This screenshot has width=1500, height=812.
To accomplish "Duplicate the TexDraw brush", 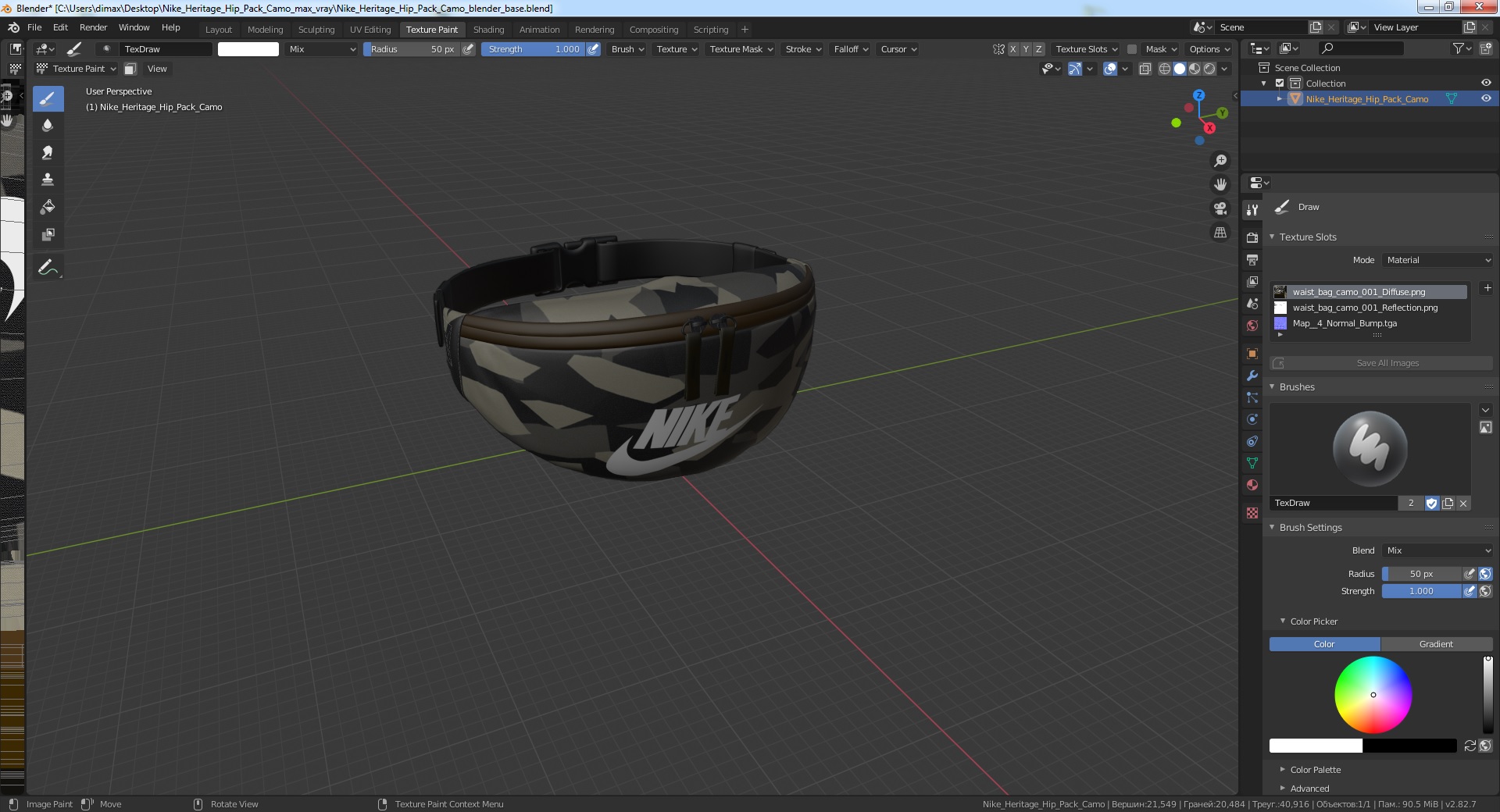I will click(1448, 504).
